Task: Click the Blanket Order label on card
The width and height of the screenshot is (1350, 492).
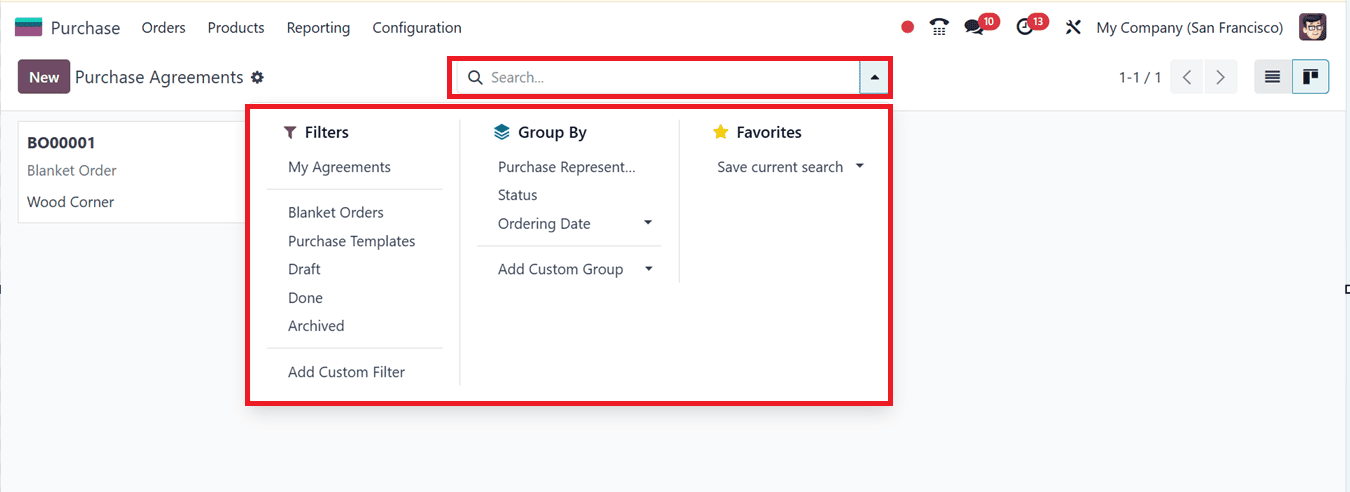Action: click(x=72, y=170)
